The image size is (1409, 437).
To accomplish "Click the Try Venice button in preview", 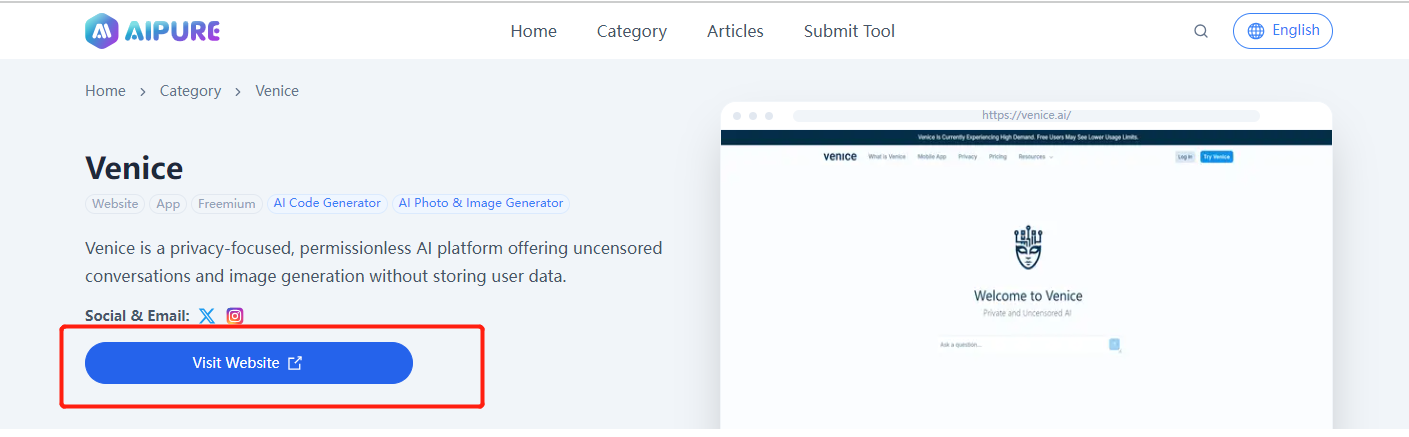I will pos(1217,157).
